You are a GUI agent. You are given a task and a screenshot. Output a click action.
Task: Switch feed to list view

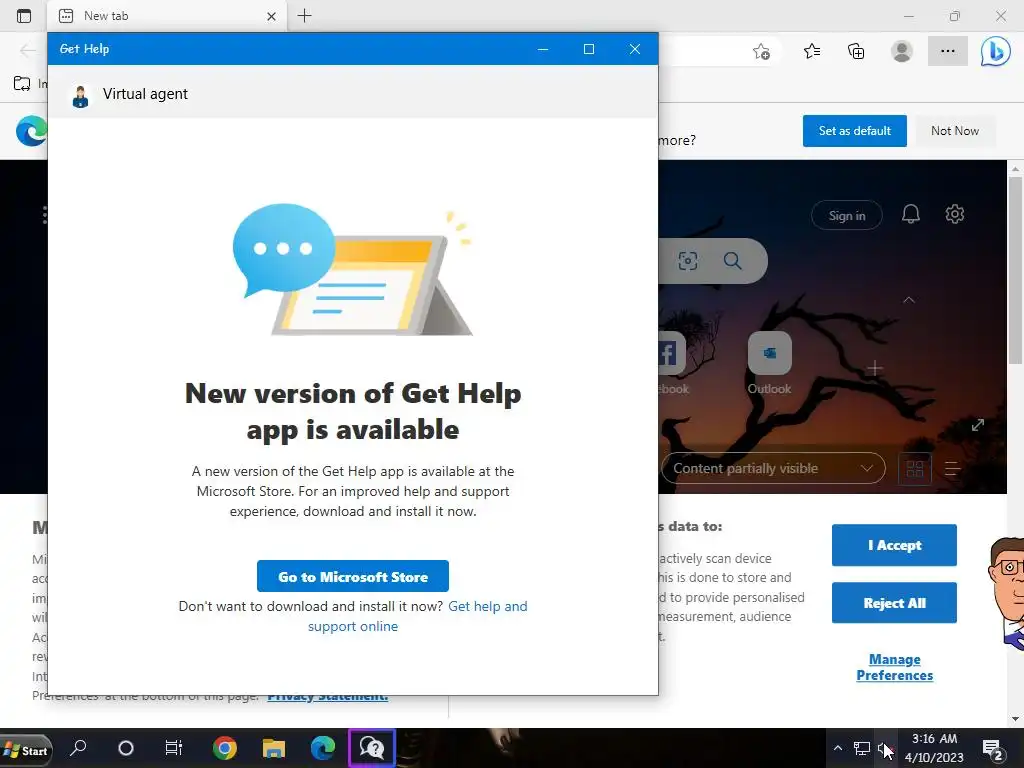click(952, 468)
